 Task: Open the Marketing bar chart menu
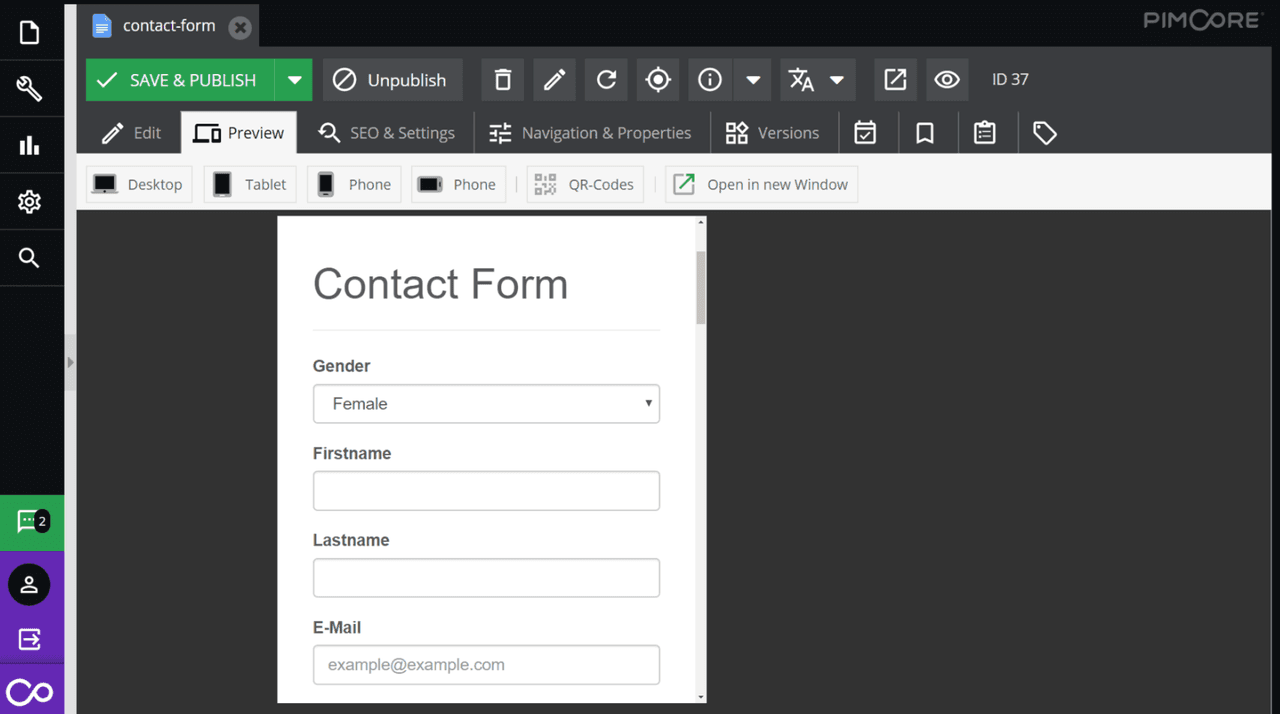[x=29, y=145]
